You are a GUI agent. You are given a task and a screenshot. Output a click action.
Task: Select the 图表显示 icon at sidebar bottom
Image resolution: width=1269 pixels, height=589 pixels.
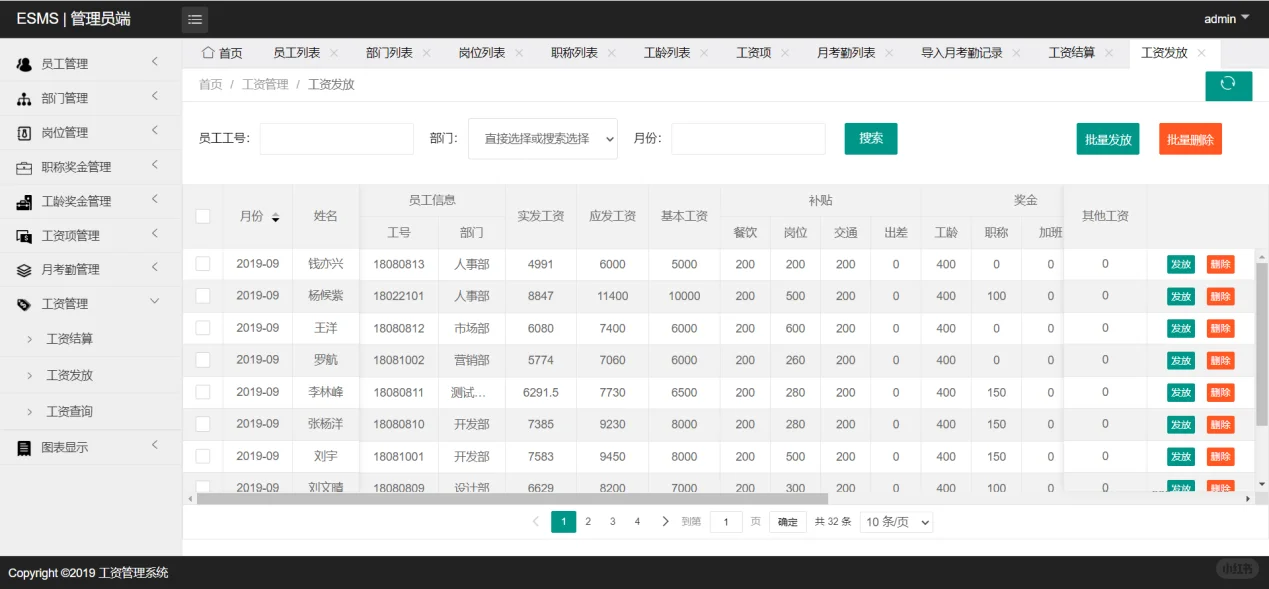(x=22, y=447)
